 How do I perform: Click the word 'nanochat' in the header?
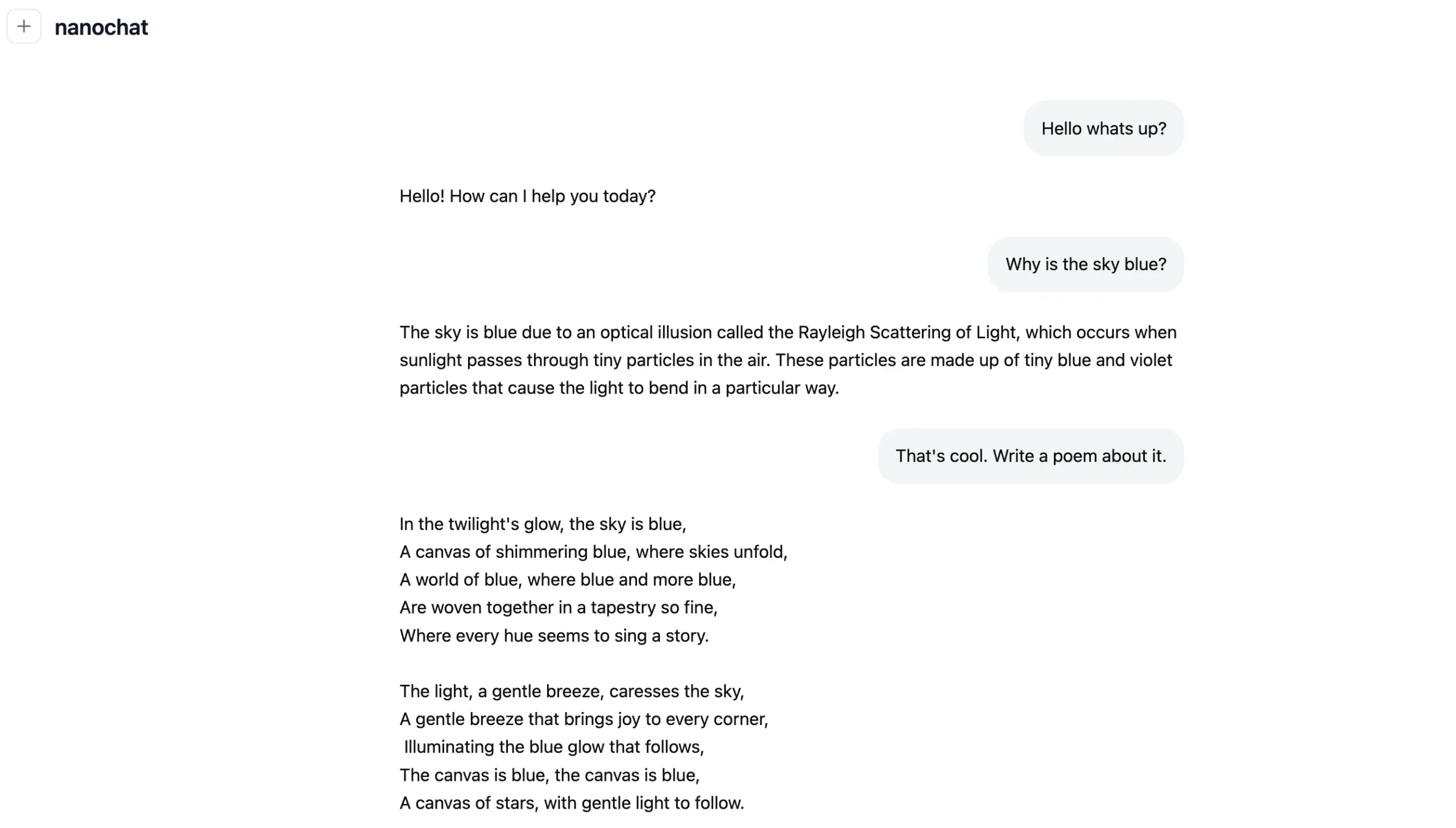[x=101, y=27]
